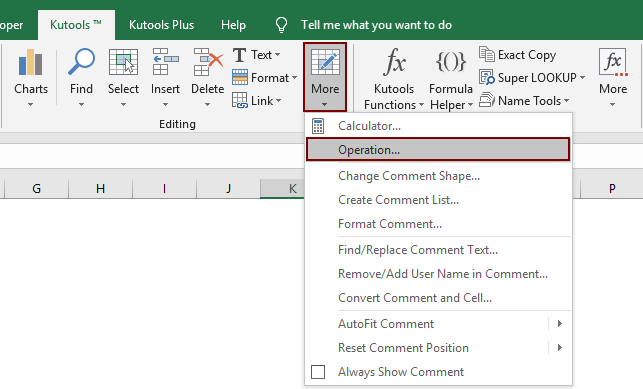Toggle Always Show Comment checkbox
643x389 pixels.
tap(318, 372)
